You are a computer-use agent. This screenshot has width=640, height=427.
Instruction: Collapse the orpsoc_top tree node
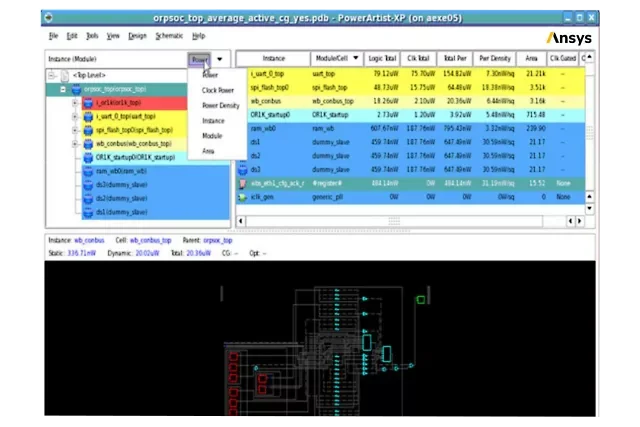coord(63,89)
